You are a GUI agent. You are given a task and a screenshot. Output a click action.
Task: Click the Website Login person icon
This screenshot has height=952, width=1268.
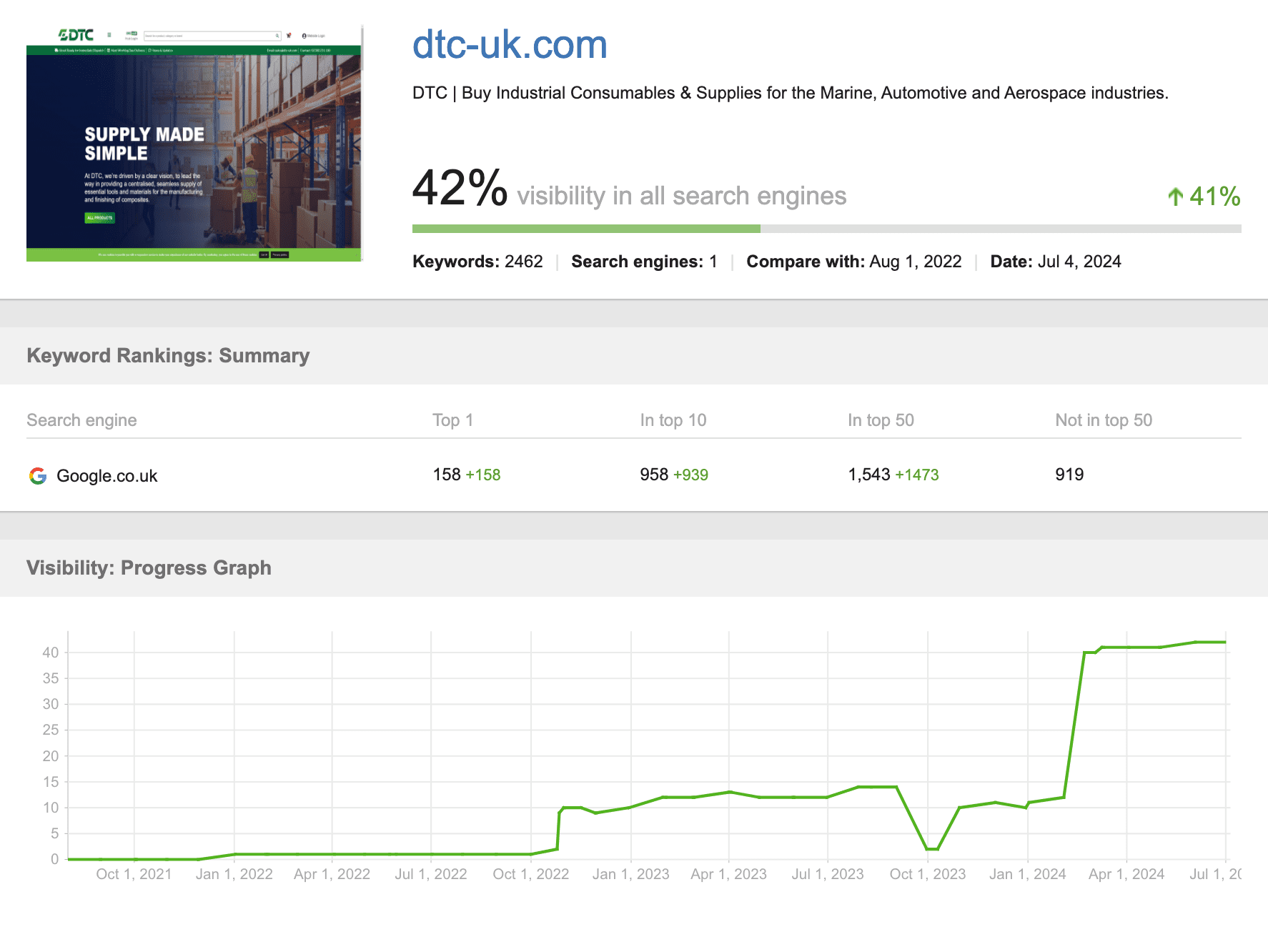click(304, 36)
